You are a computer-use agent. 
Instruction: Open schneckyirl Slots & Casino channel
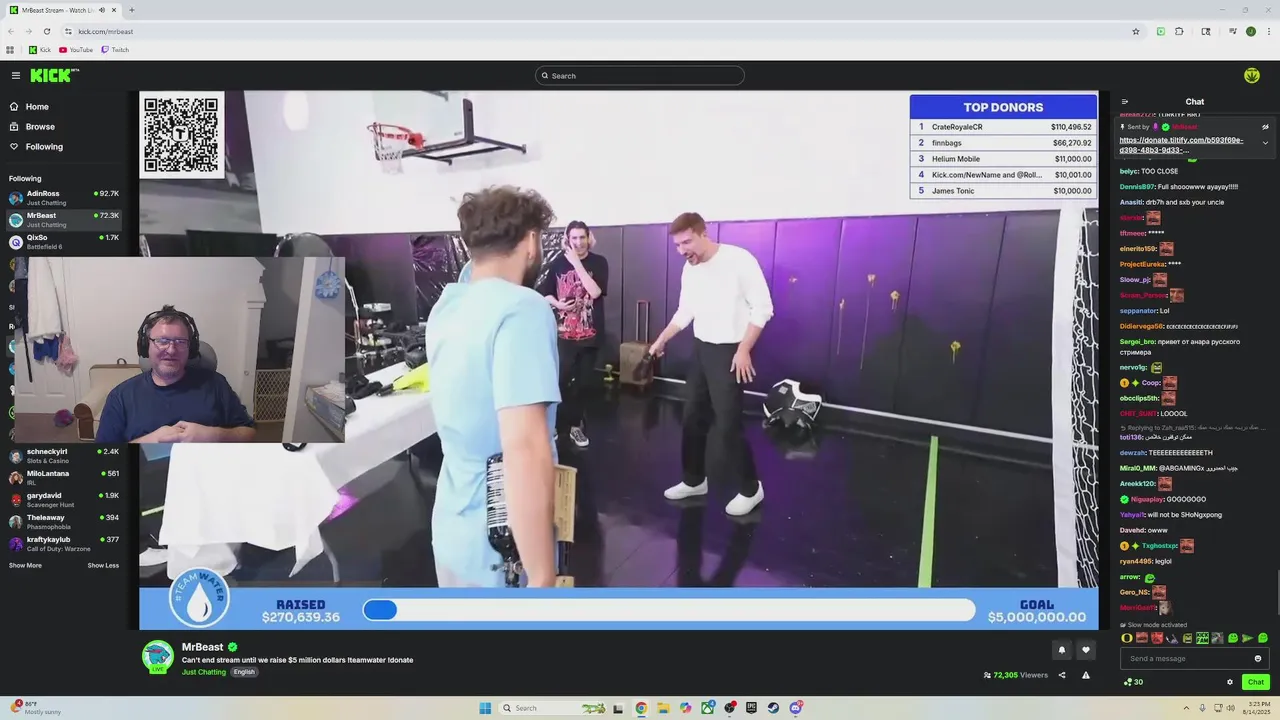coord(64,456)
